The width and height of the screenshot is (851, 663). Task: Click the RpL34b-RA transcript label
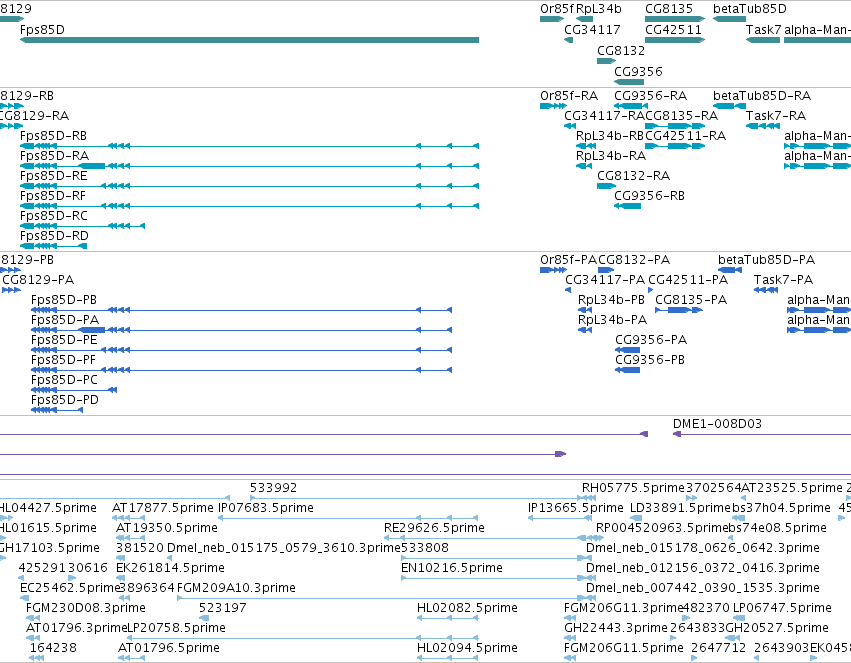coord(611,156)
